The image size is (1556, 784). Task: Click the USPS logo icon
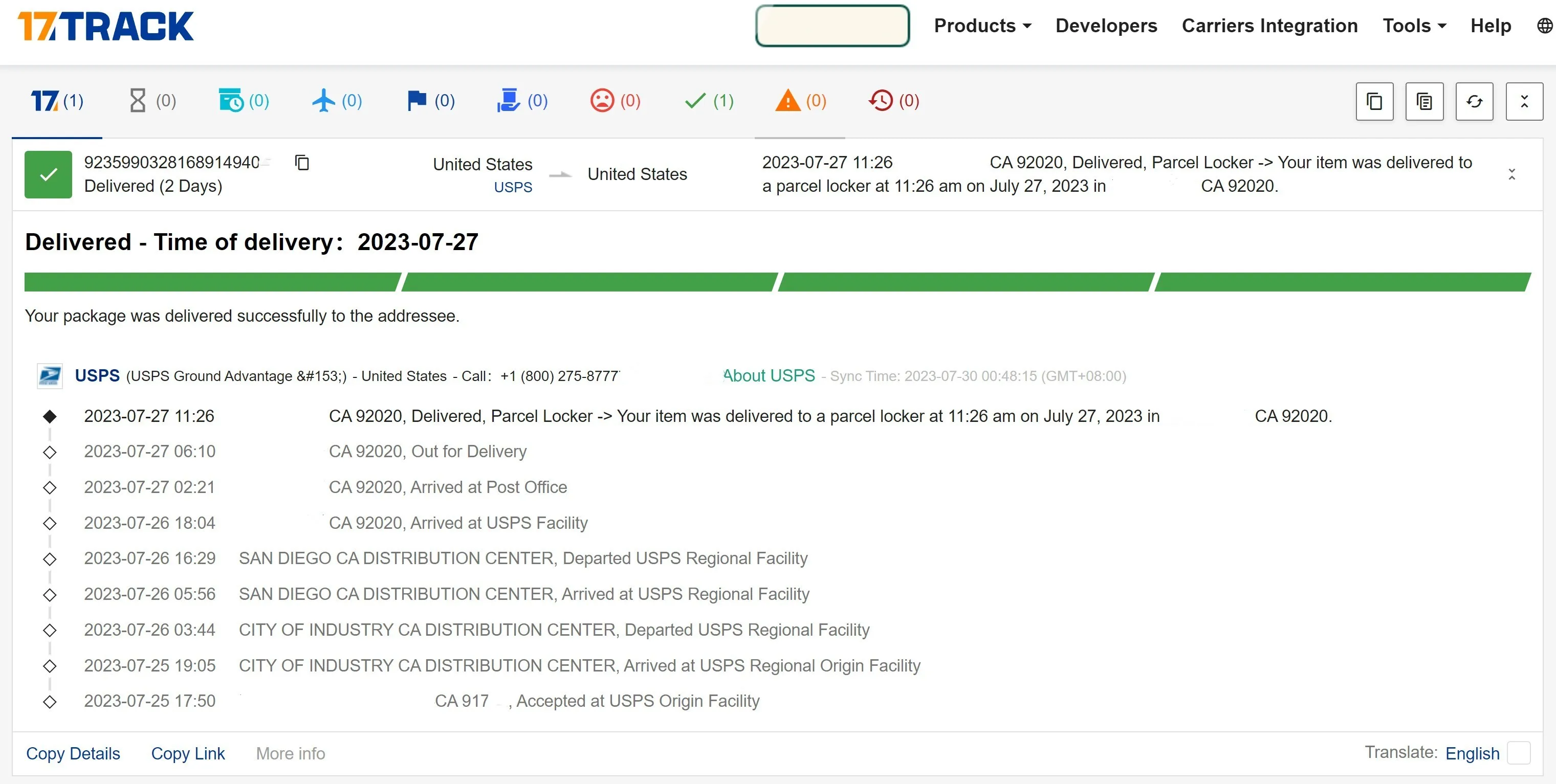coord(50,375)
